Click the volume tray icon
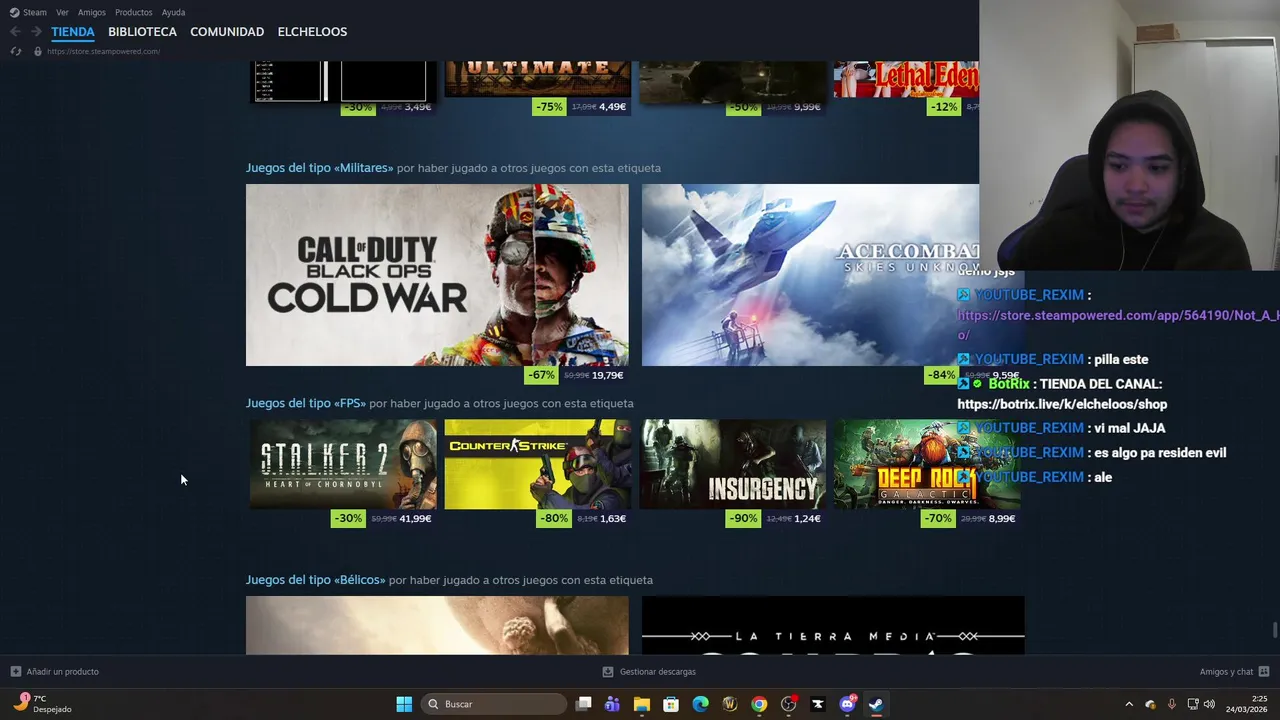This screenshot has height=720, width=1280. 1209,704
